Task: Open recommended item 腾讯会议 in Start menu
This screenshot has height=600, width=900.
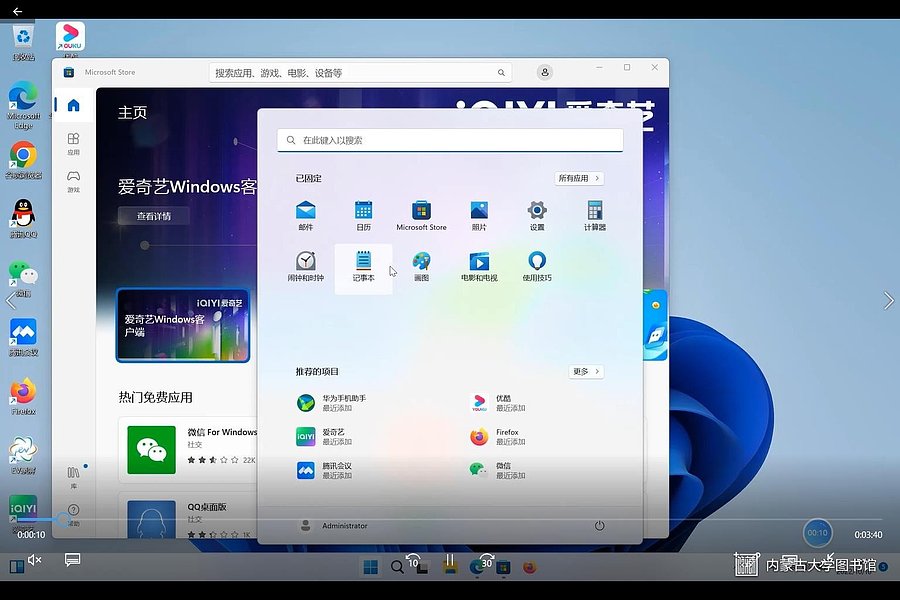Action: 325,470
